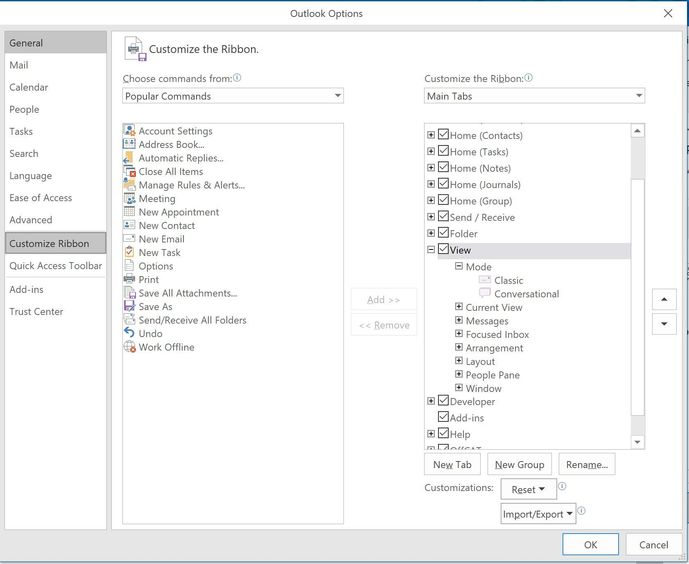
Task: Select the Account Settings command icon
Action: (130, 130)
